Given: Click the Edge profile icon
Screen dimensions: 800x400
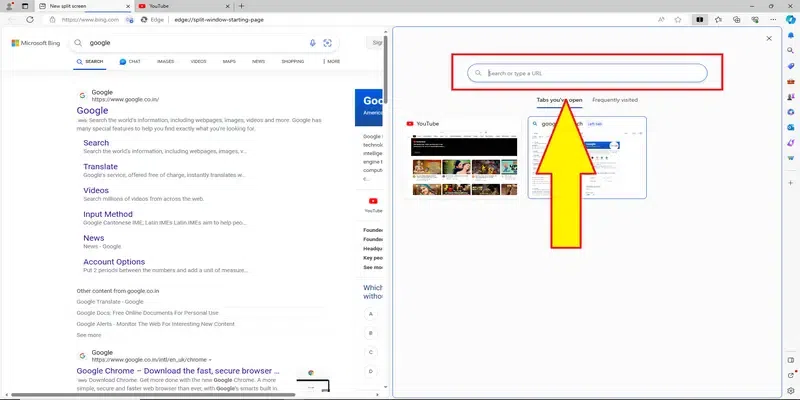Looking at the screenshot, I should 9,6.
